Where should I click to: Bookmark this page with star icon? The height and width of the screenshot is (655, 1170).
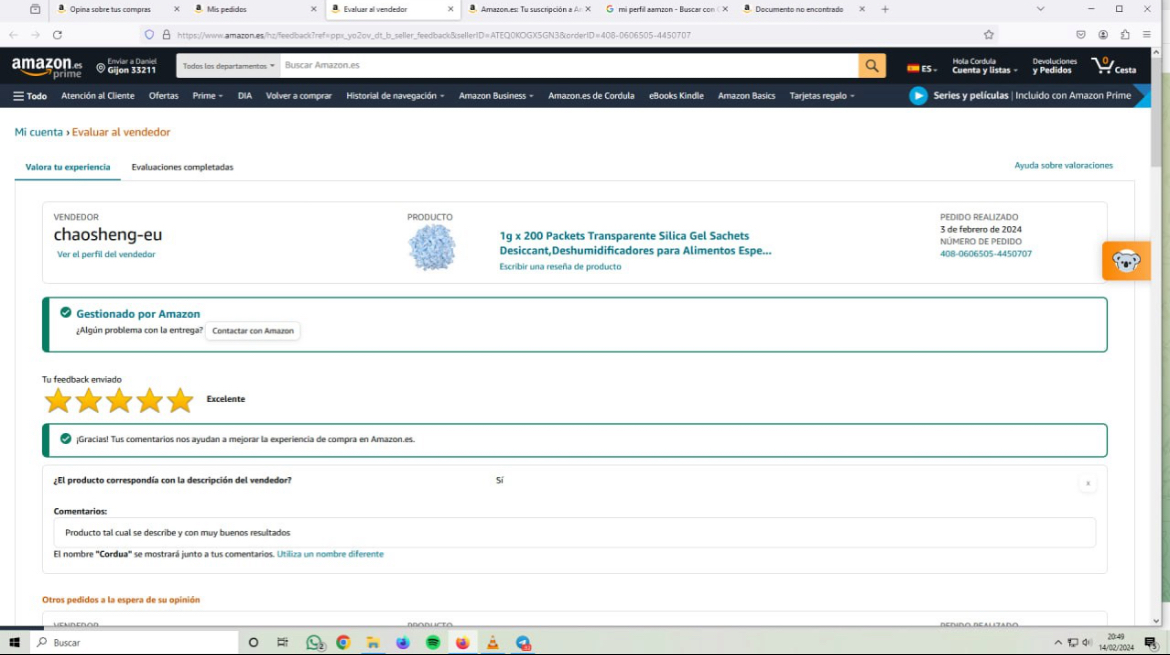click(x=989, y=35)
